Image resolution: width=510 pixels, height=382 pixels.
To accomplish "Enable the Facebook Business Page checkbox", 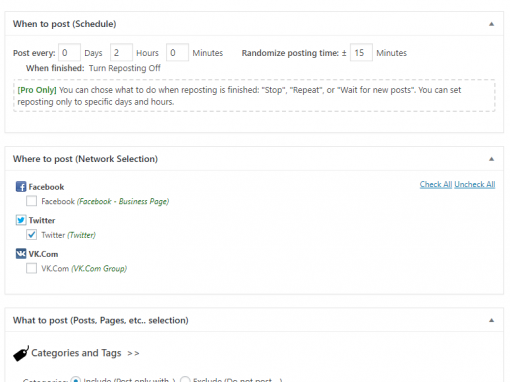I will click(x=31, y=201).
